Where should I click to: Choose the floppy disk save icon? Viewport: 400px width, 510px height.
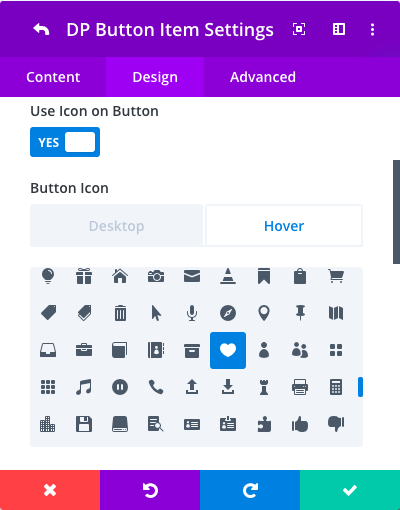84,424
